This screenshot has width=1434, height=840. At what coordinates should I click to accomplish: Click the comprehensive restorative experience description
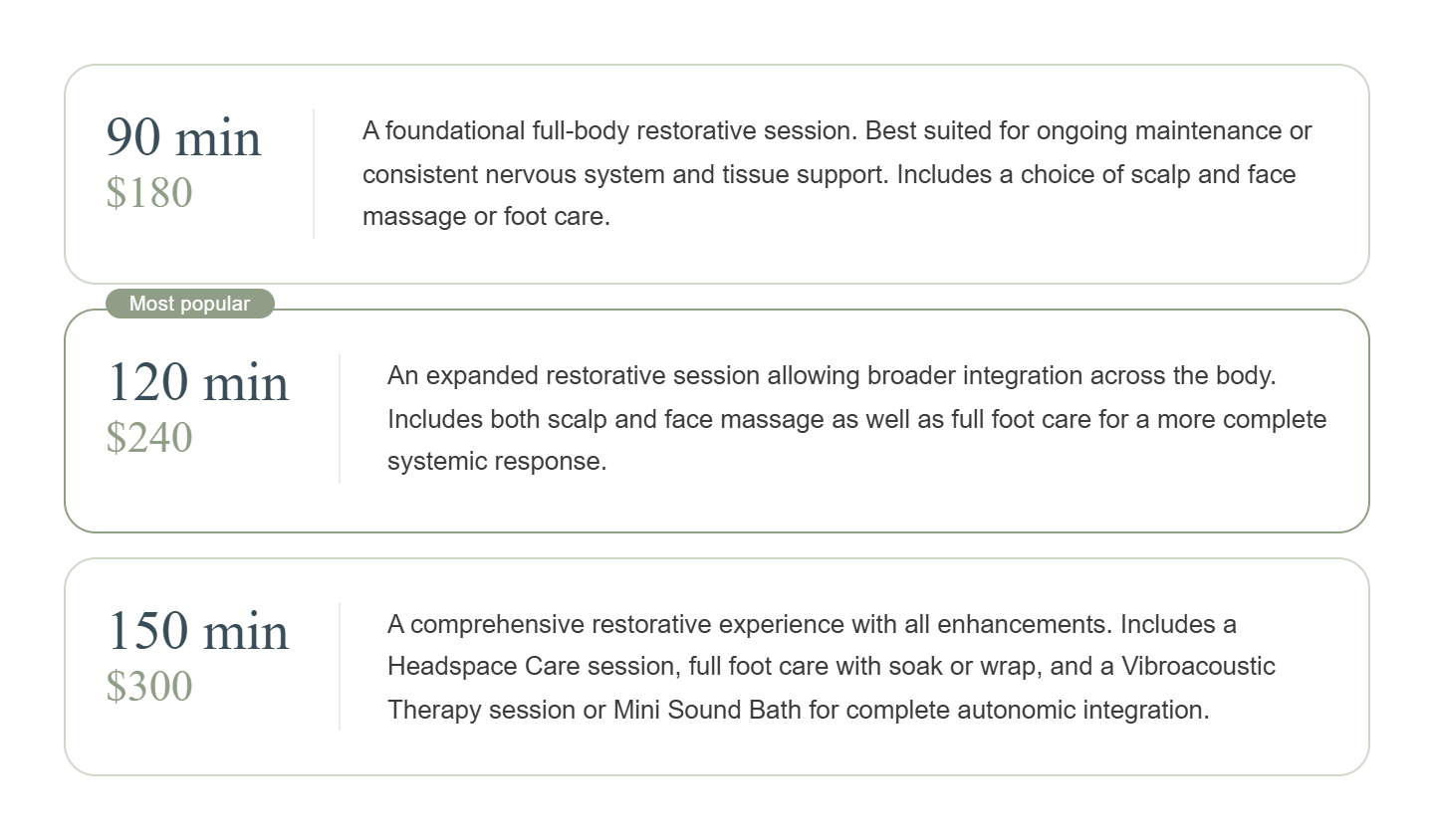pyautogui.click(x=832, y=667)
